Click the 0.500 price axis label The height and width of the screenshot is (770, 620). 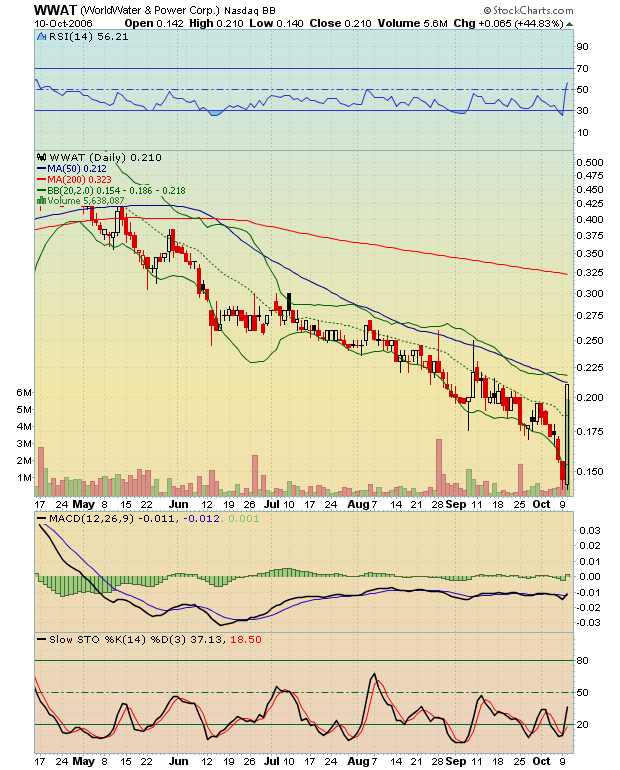tap(590, 163)
